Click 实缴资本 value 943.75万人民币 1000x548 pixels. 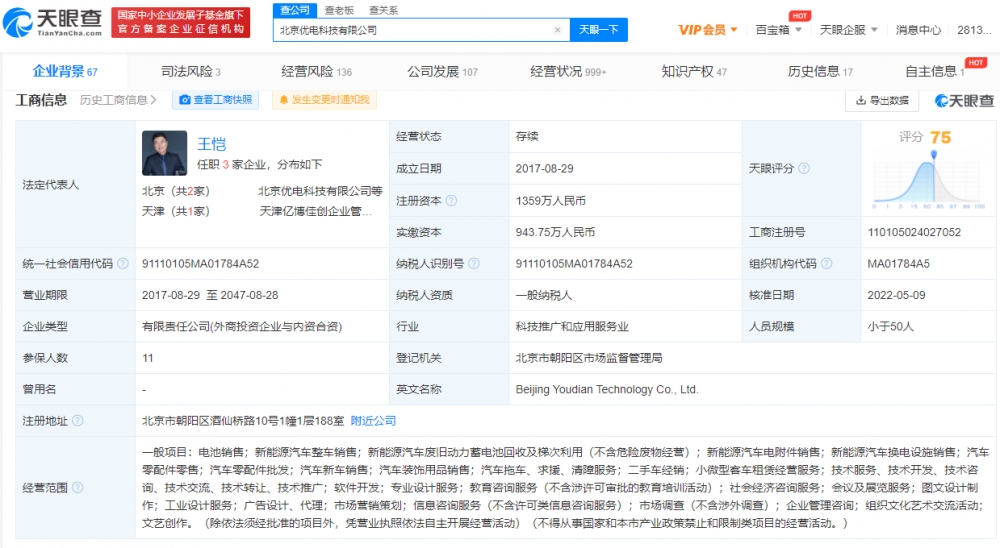pyautogui.click(x=555, y=232)
